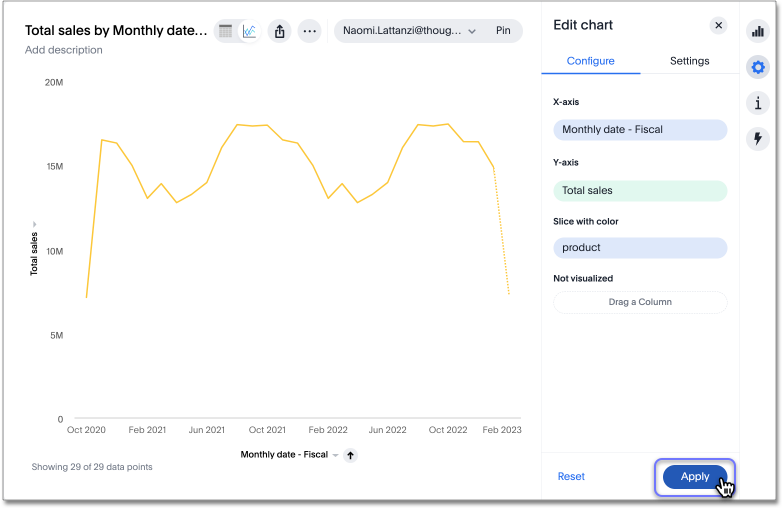Switch to table view icon
Viewport: 783px width, 509px height.
[226, 31]
